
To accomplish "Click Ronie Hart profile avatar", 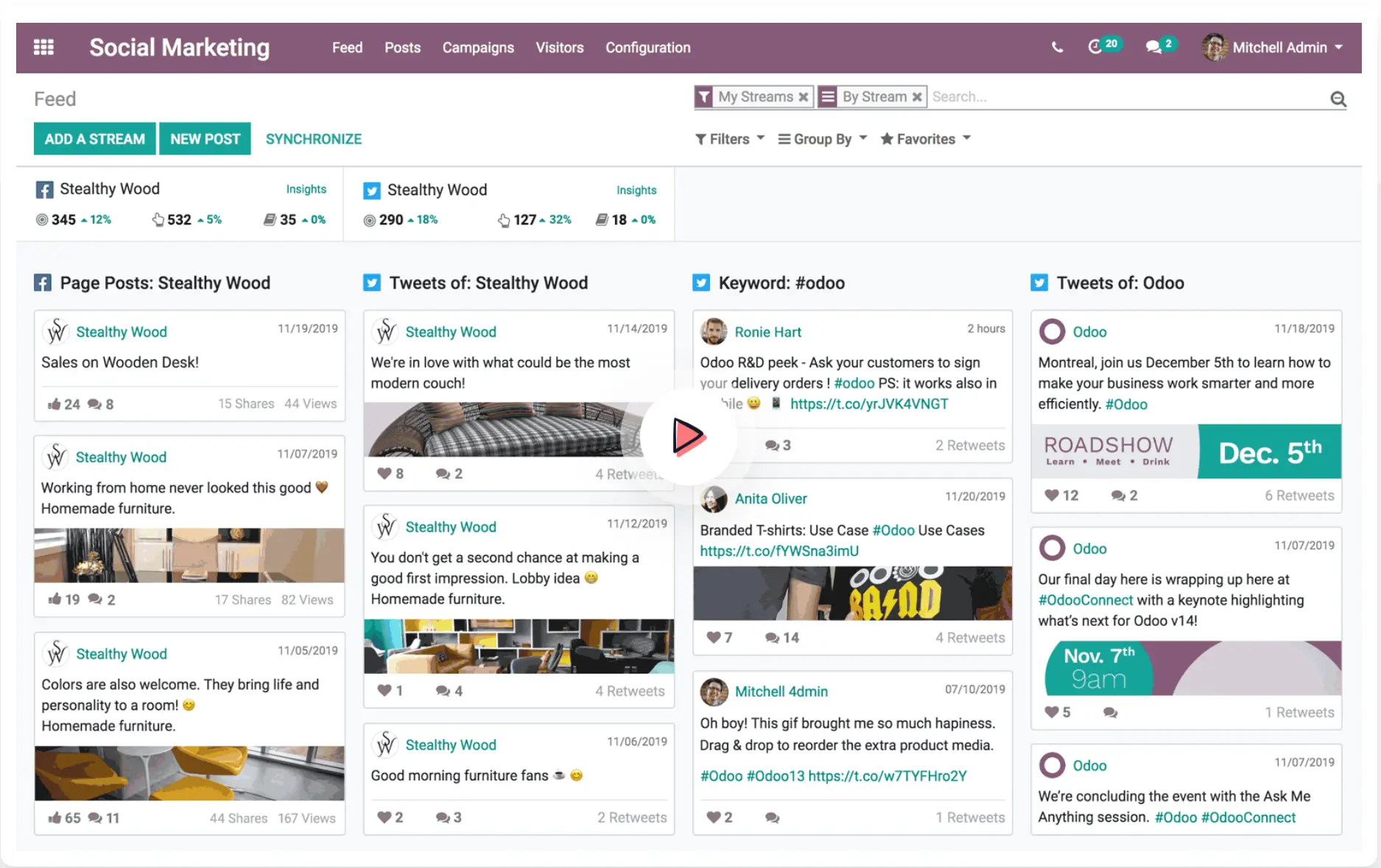I will (714, 331).
